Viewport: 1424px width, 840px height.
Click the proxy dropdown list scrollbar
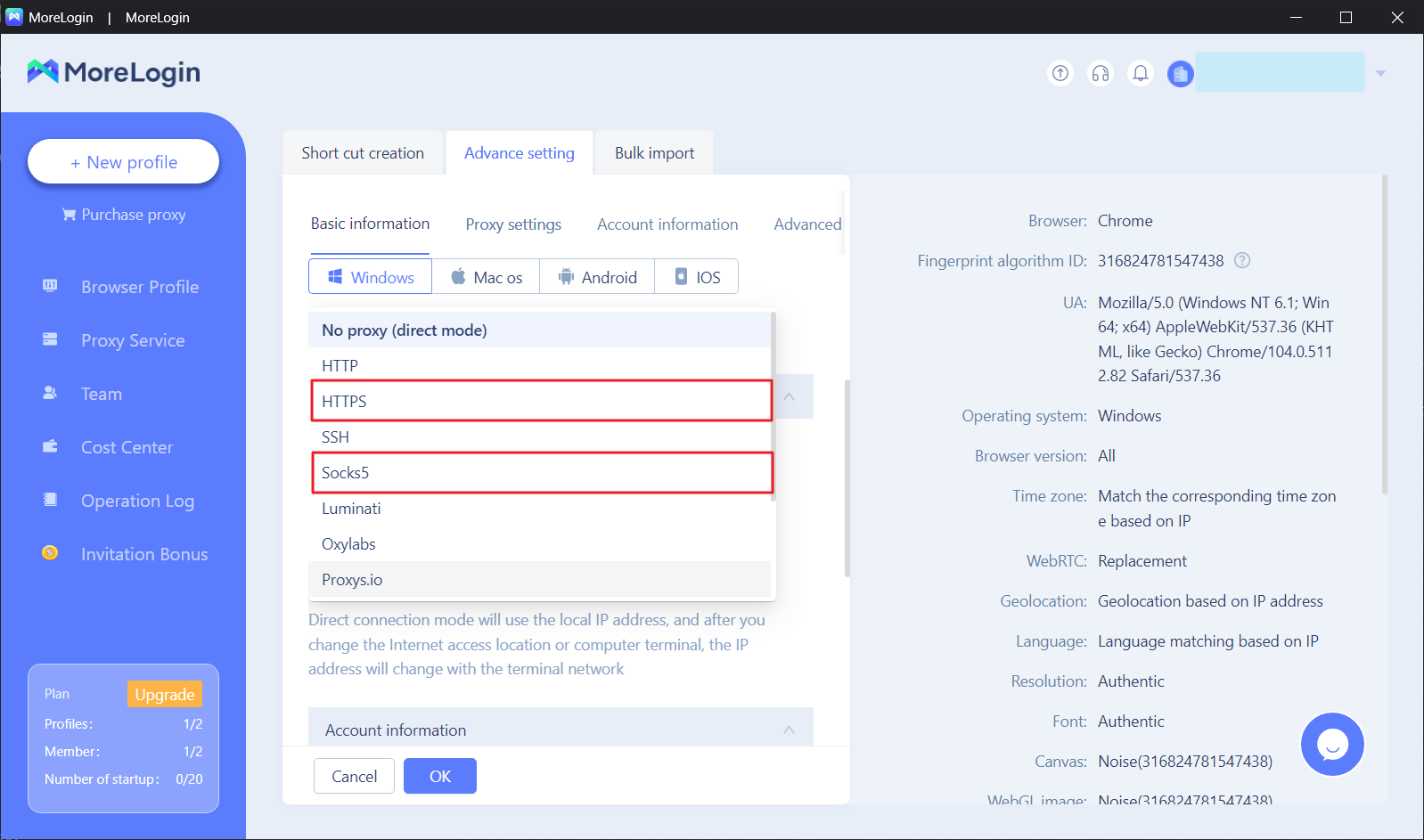coord(773,407)
